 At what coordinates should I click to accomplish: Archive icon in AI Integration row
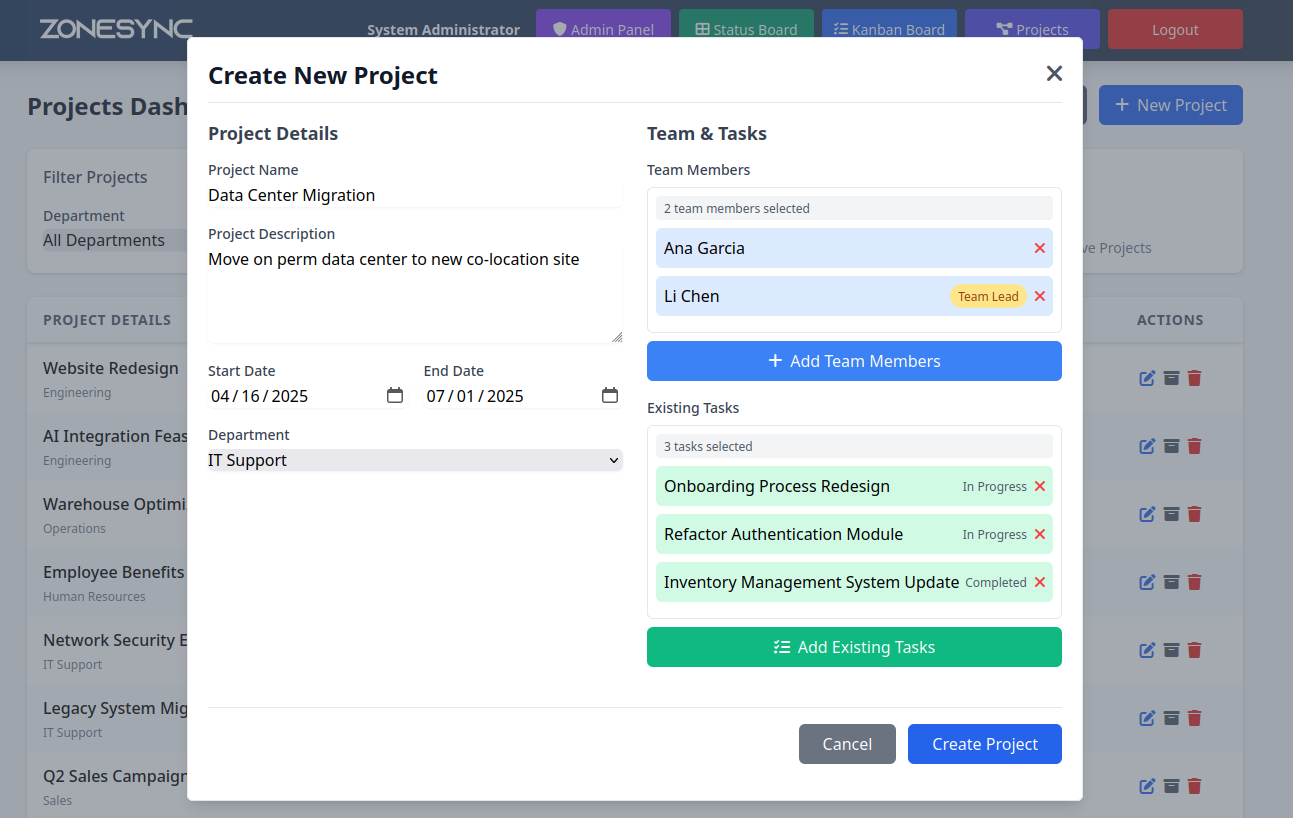coord(1171,446)
